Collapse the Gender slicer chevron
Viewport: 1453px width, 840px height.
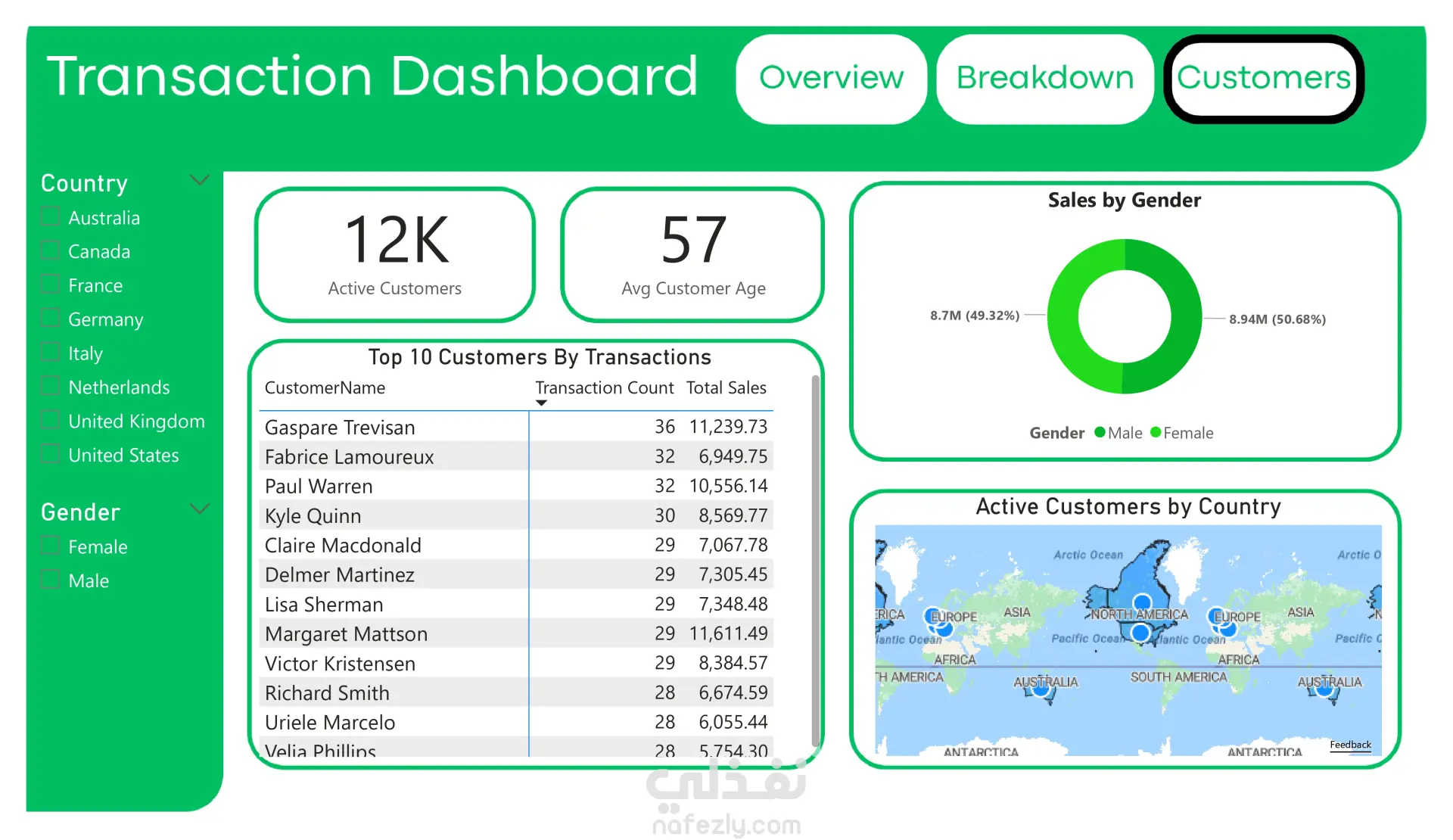tap(199, 509)
